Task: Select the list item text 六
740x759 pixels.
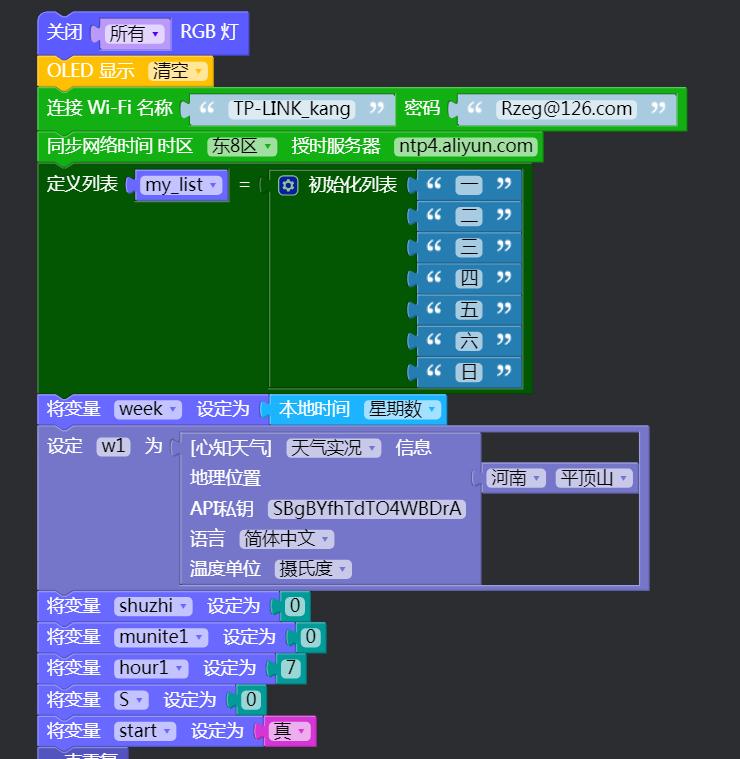Action: pos(468,341)
